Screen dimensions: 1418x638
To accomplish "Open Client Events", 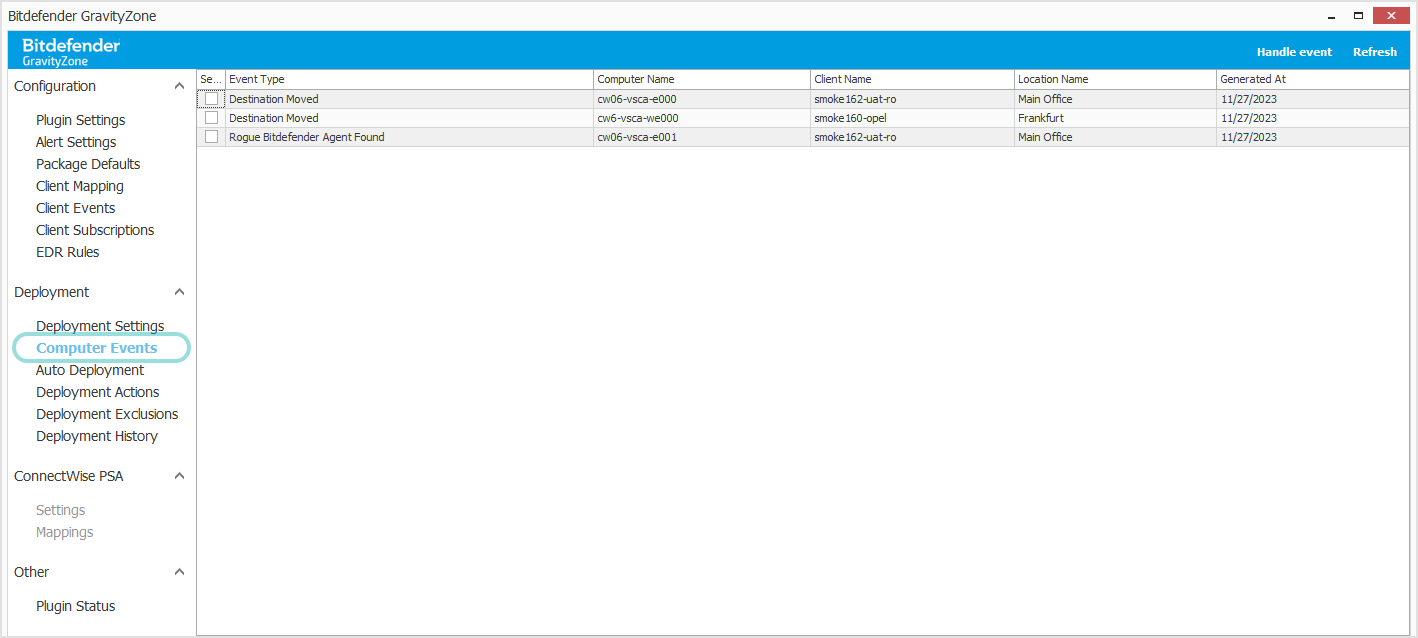I will point(75,207).
